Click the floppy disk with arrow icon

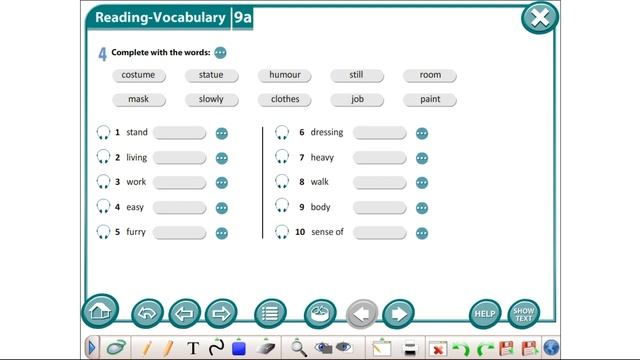[530, 349]
